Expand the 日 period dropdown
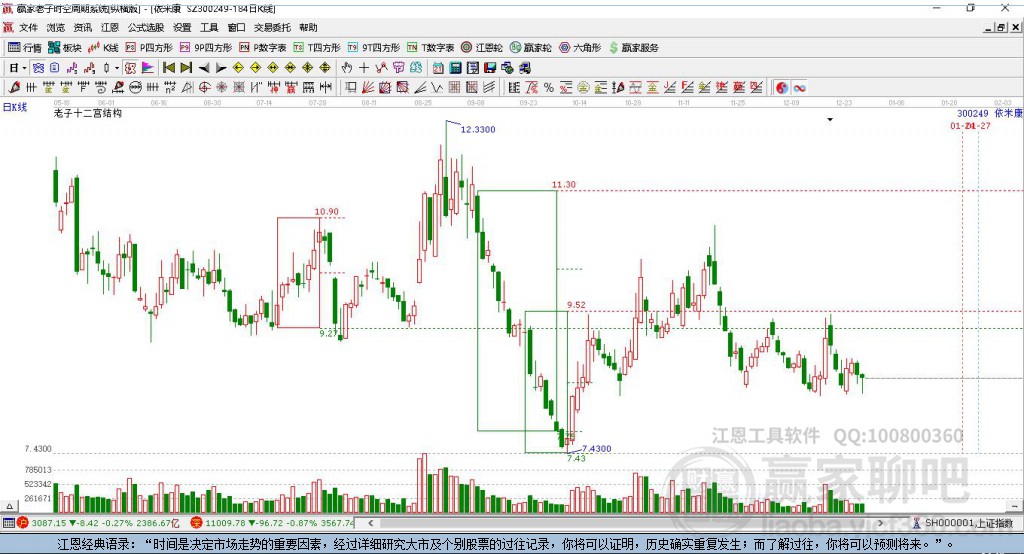The width and height of the screenshot is (1024, 554). coord(24,68)
